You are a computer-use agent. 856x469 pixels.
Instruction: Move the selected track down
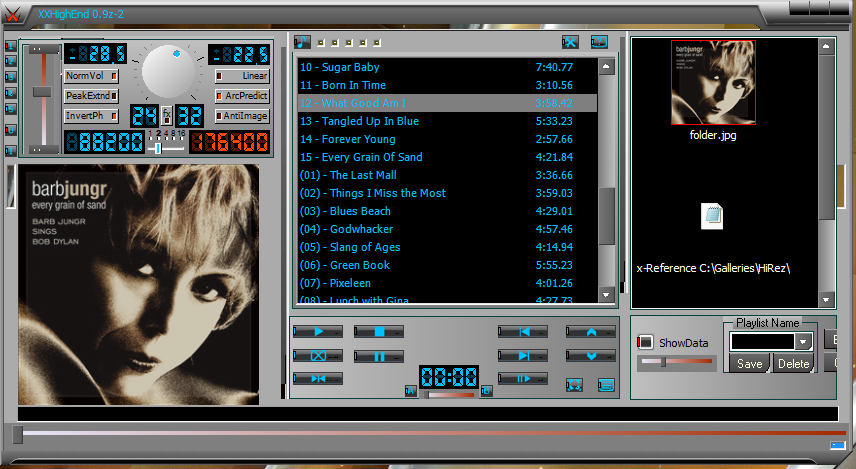coord(591,356)
